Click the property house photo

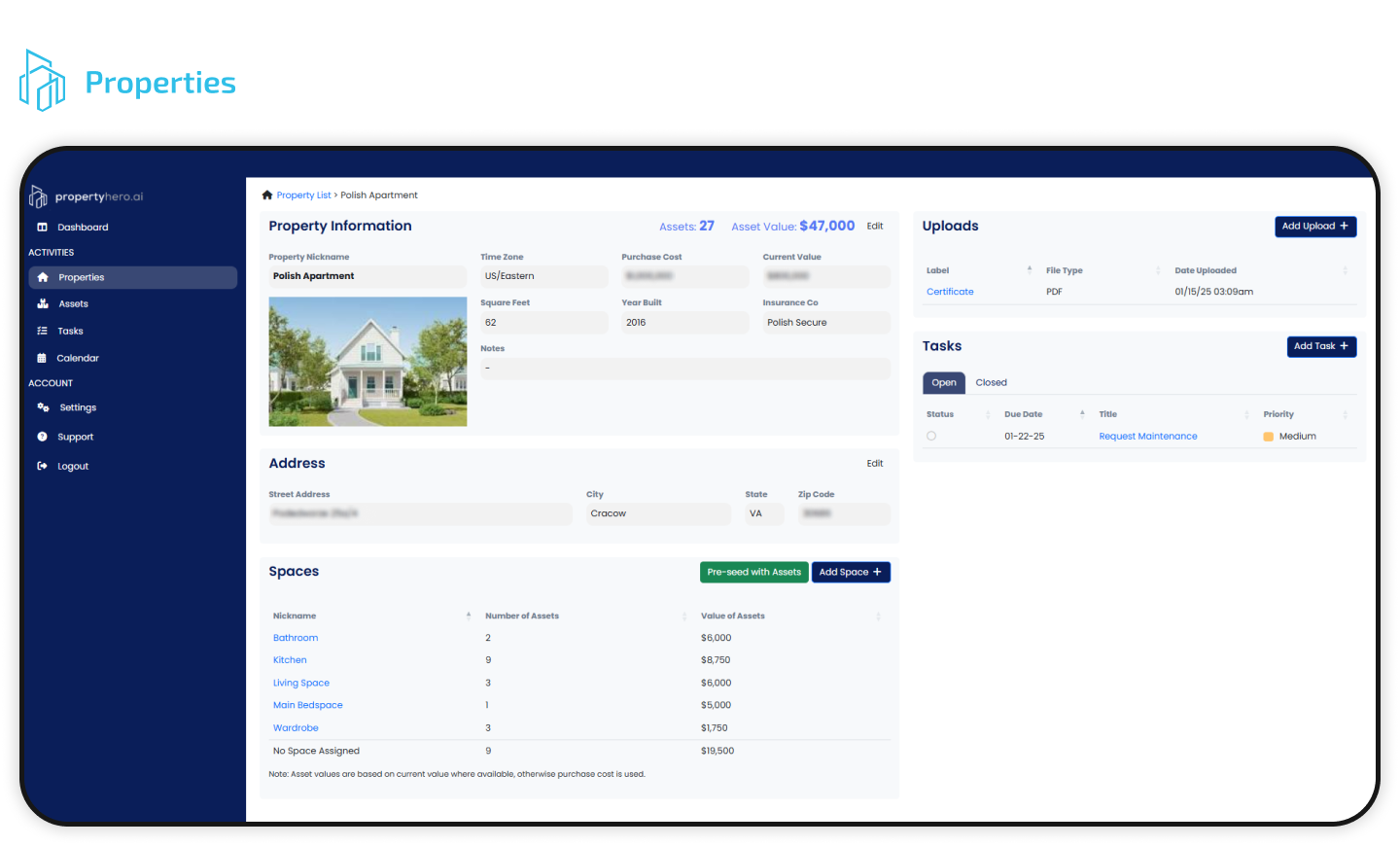[x=367, y=362]
